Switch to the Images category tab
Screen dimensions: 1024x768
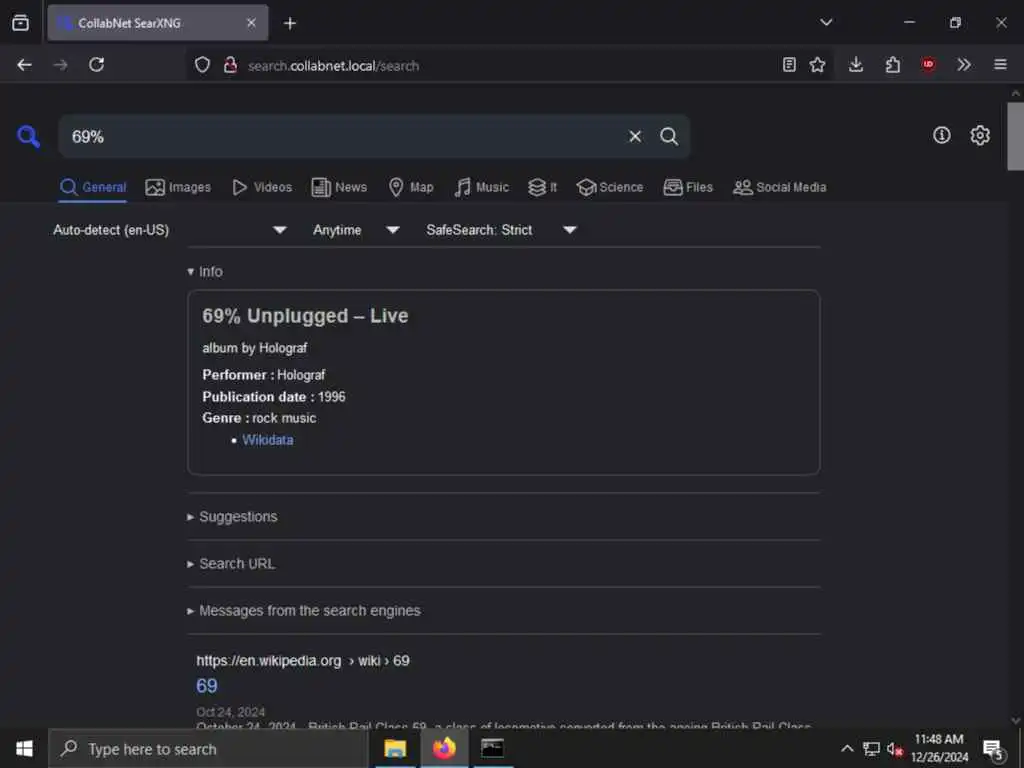(178, 187)
